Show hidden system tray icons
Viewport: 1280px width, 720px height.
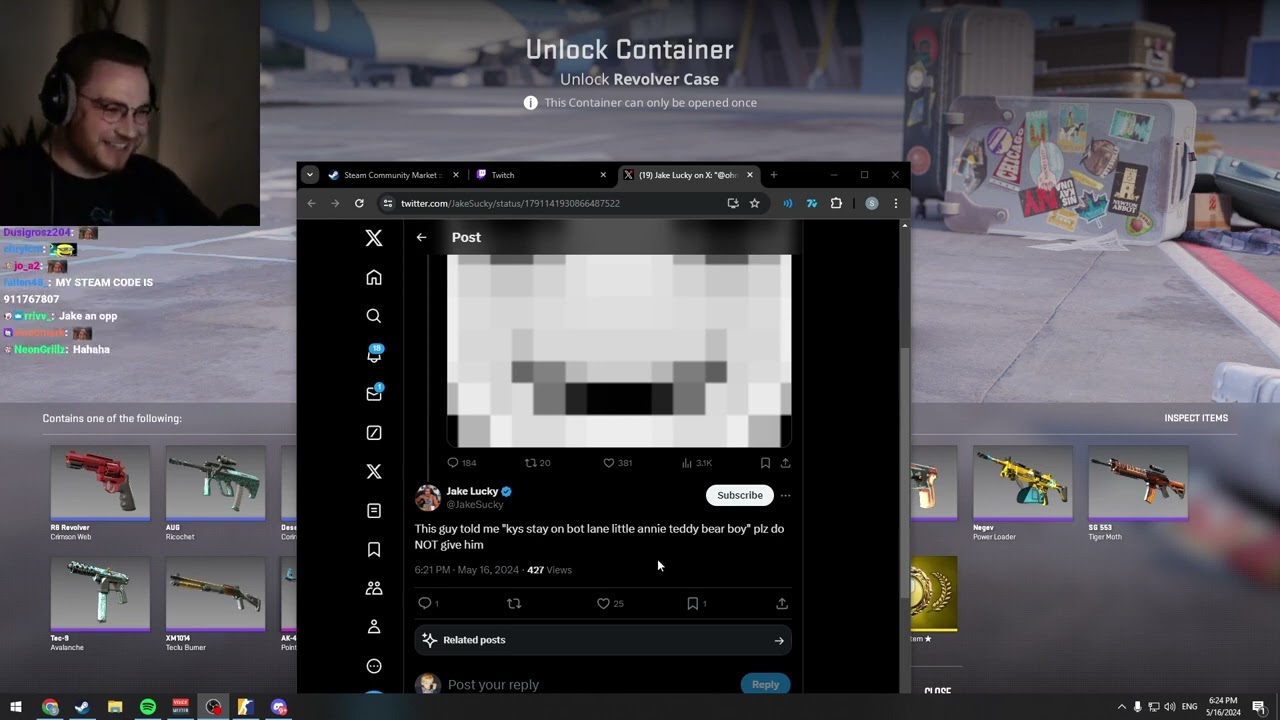[x=1121, y=707]
